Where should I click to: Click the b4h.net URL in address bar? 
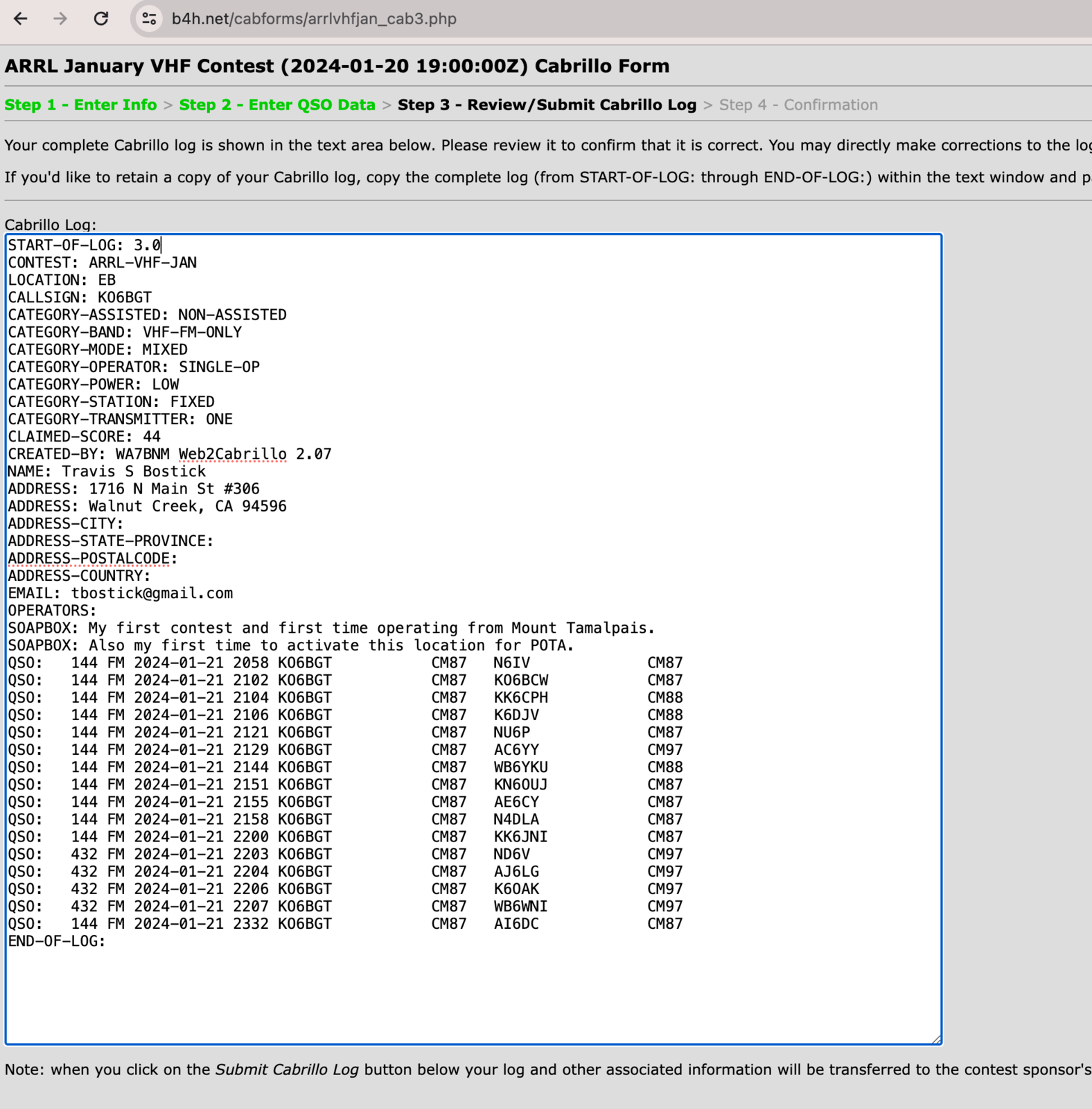314,19
